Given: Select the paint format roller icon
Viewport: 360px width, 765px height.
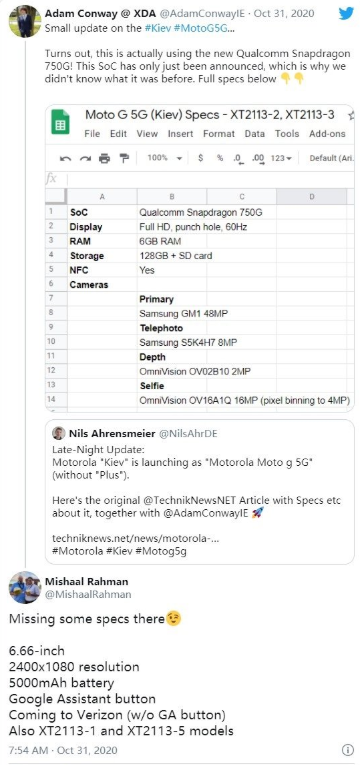Looking at the screenshot, I should coord(124,158).
